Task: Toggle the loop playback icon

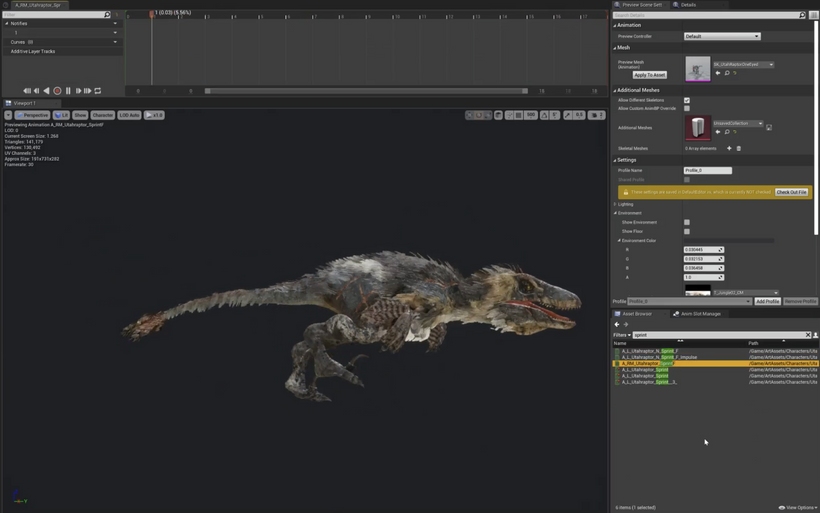Action: tap(98, 91)
